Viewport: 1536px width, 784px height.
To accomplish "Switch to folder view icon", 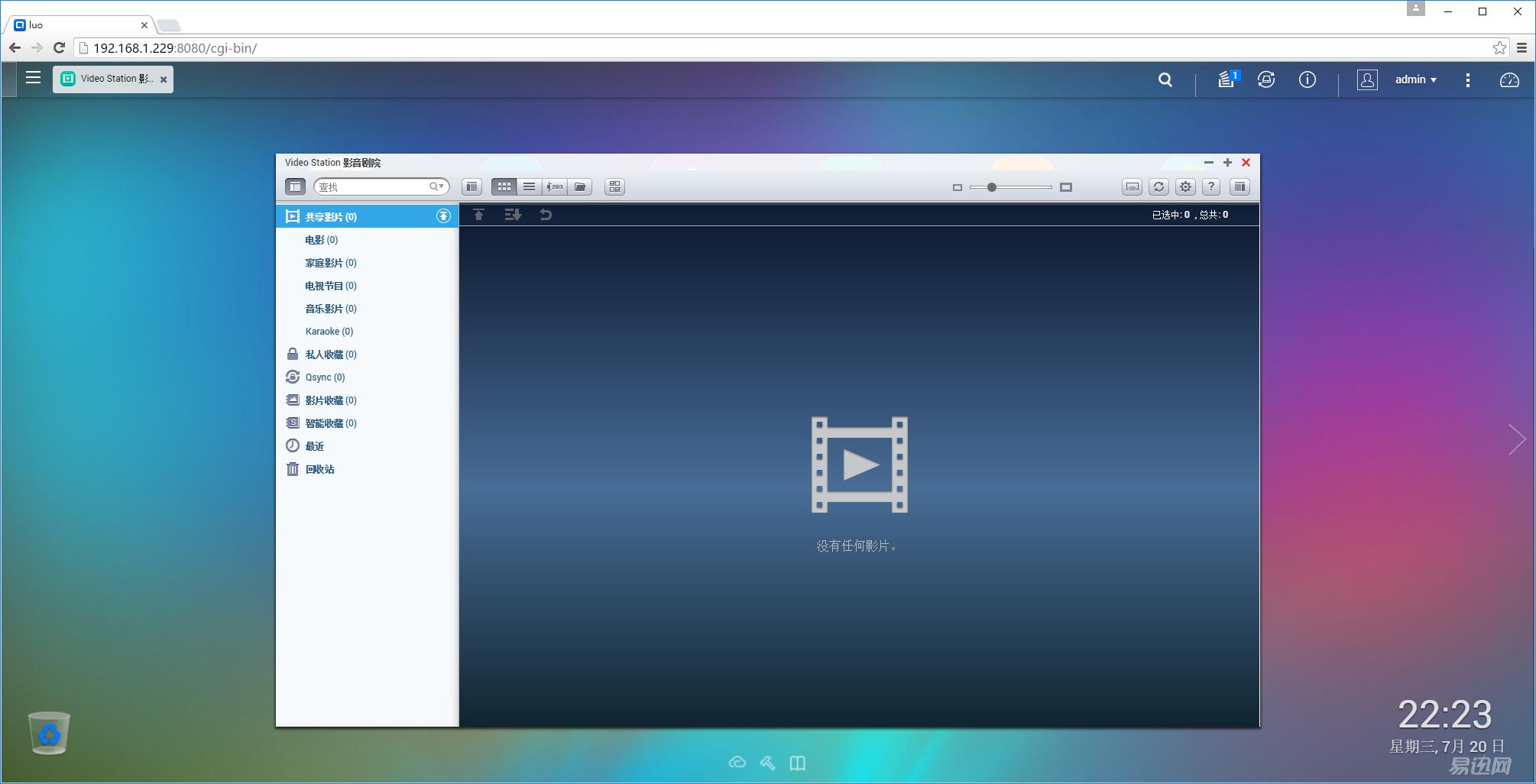I will point(580,186).
